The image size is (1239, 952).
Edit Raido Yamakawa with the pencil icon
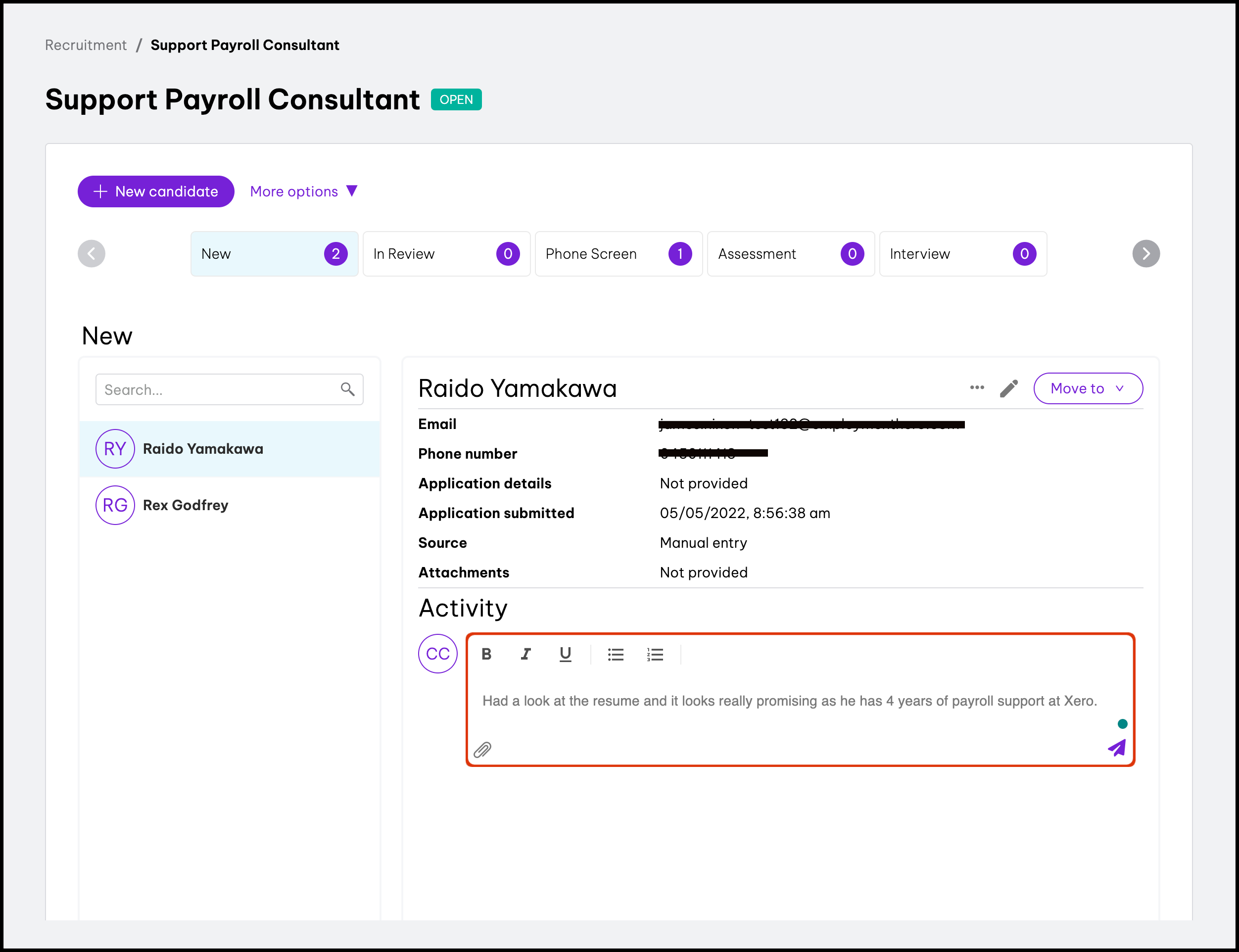pyautogui.click(x=1008, y=389)
